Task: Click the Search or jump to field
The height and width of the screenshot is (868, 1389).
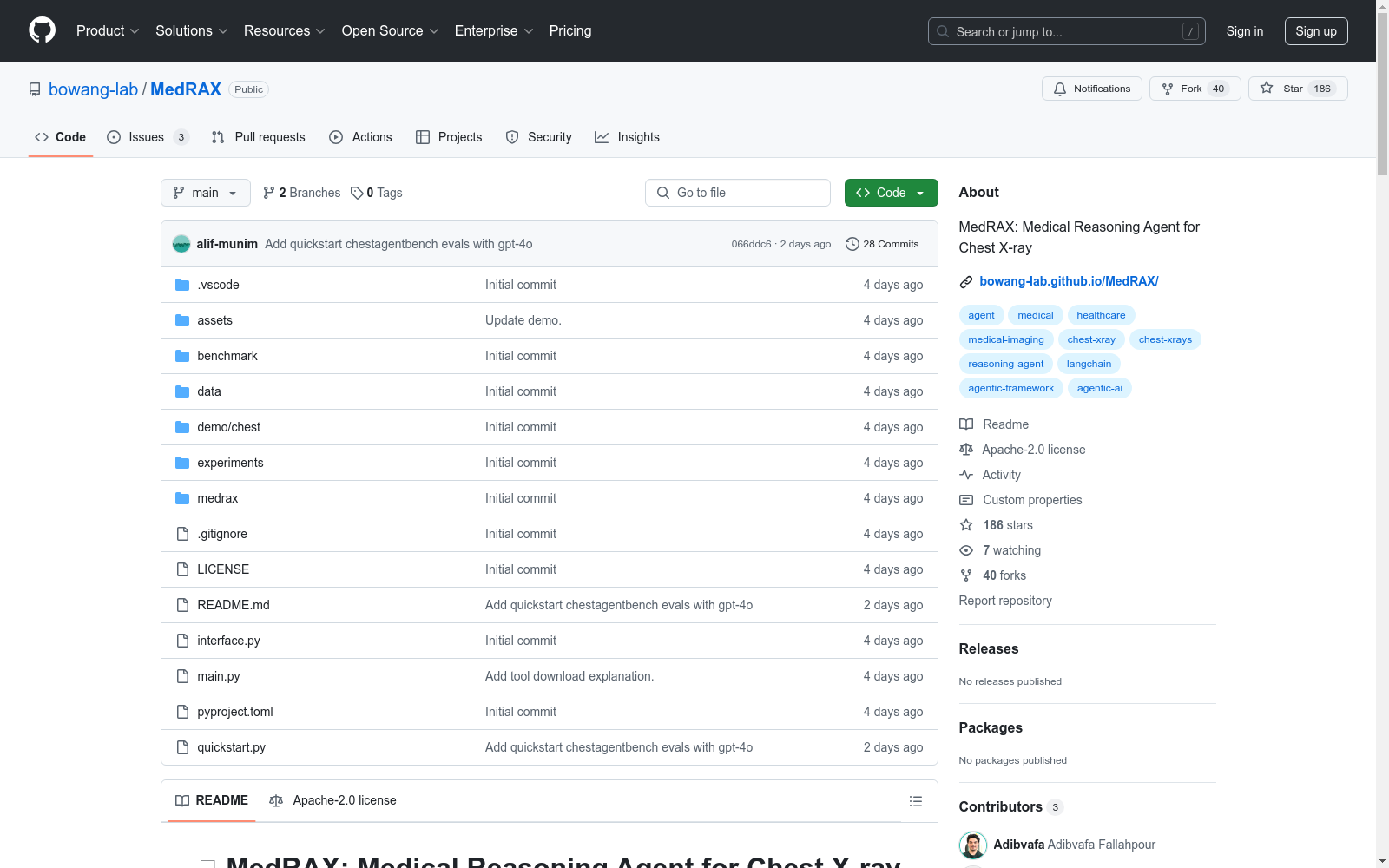Action: [x=1067, y=31]
